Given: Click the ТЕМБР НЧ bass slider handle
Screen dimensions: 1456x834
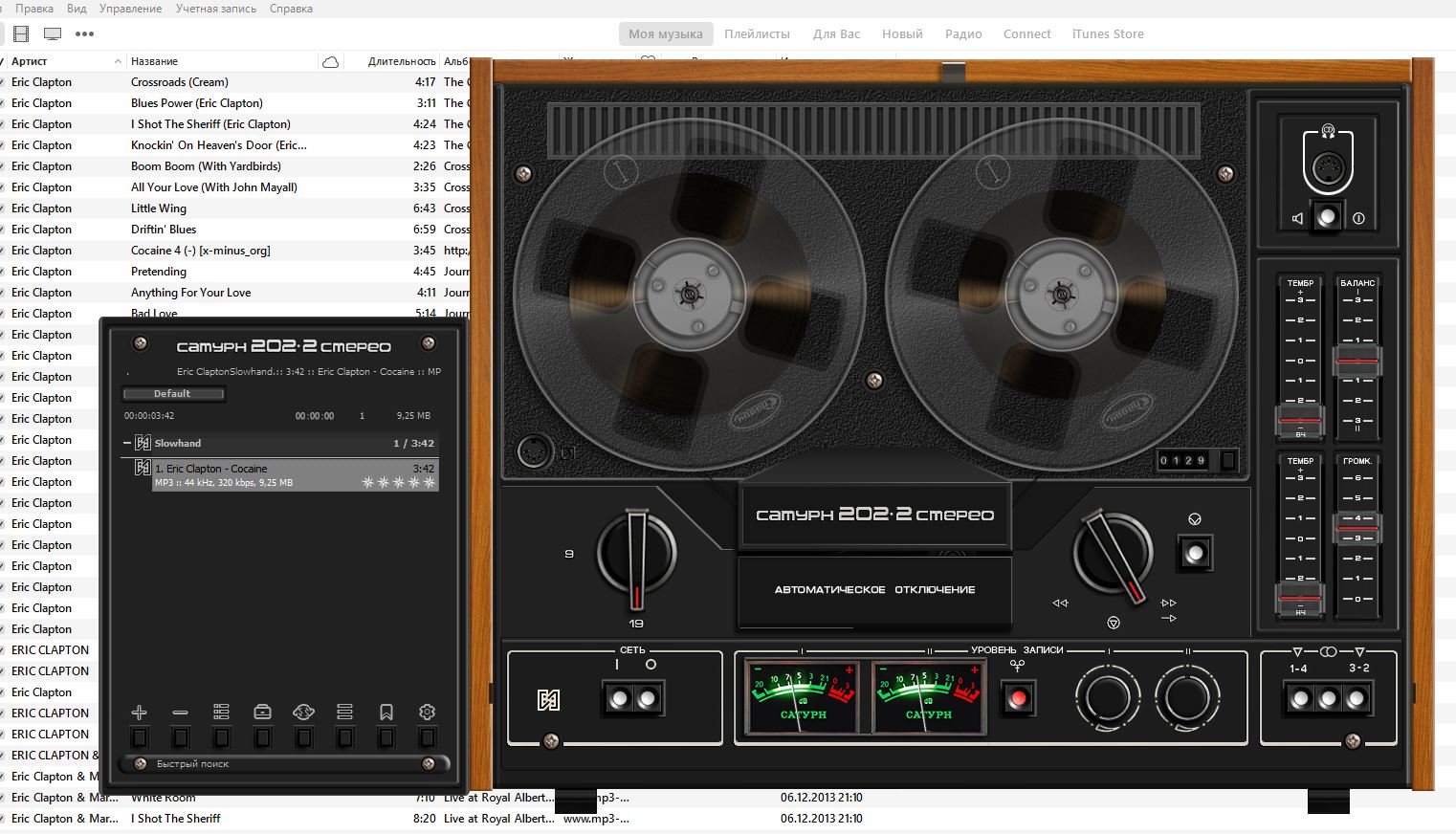Looking at the screenshot, I should coord(1300,598).
